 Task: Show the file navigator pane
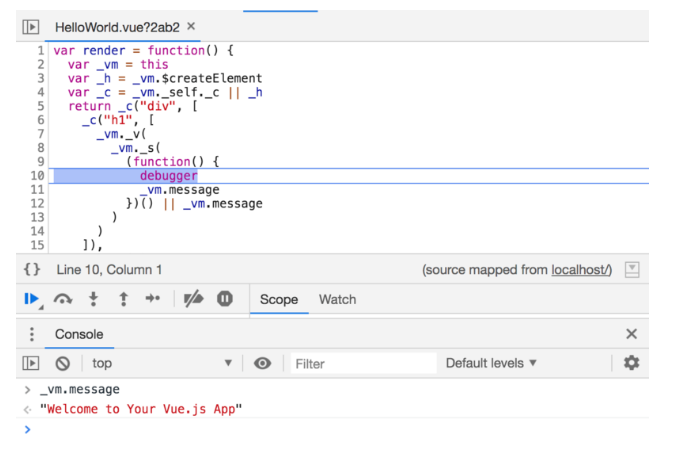[31, 27]
